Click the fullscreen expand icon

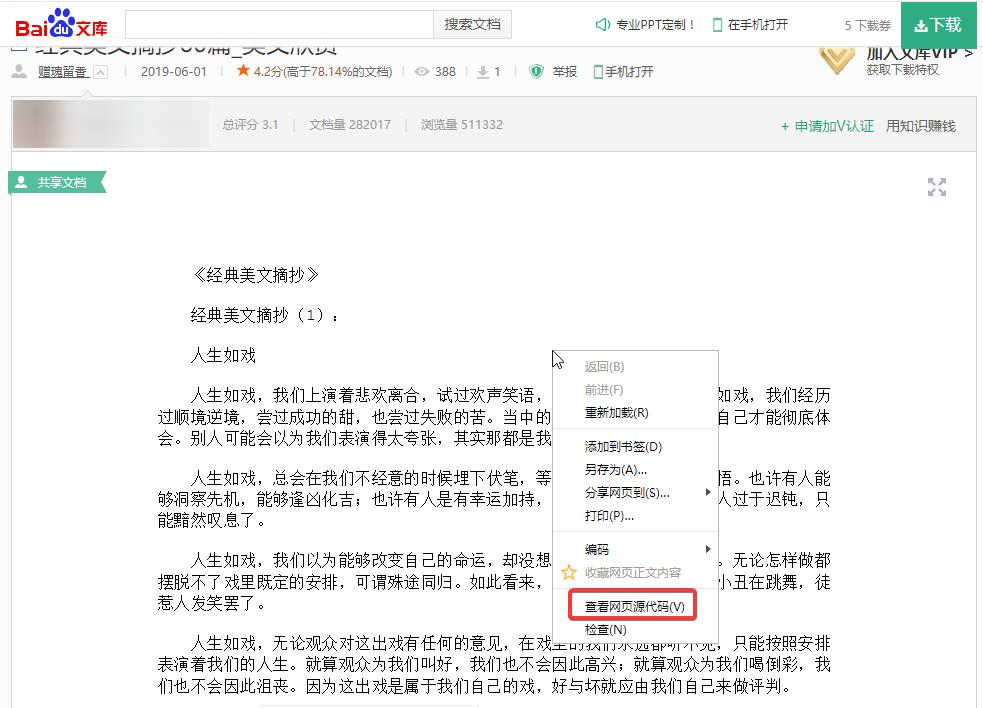click(x=936, y=187)
